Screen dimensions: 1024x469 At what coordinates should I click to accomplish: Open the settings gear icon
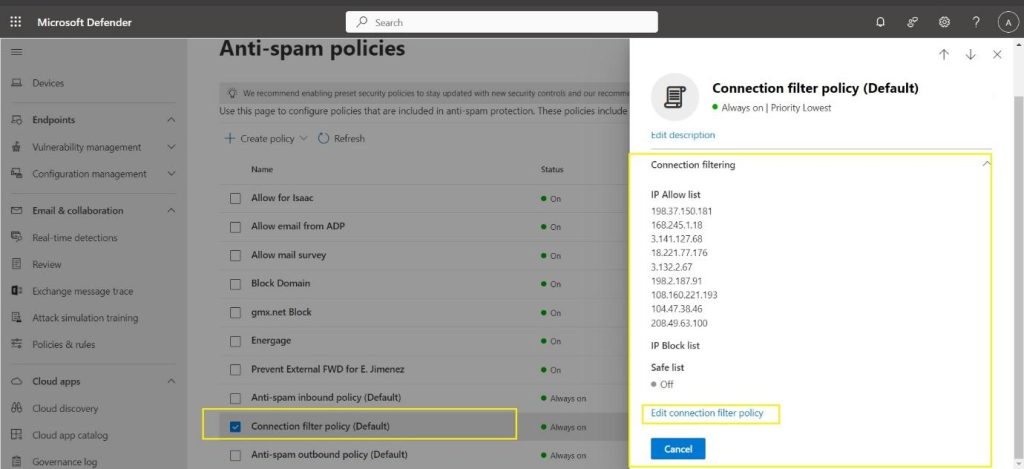click(x=944, y=22)
